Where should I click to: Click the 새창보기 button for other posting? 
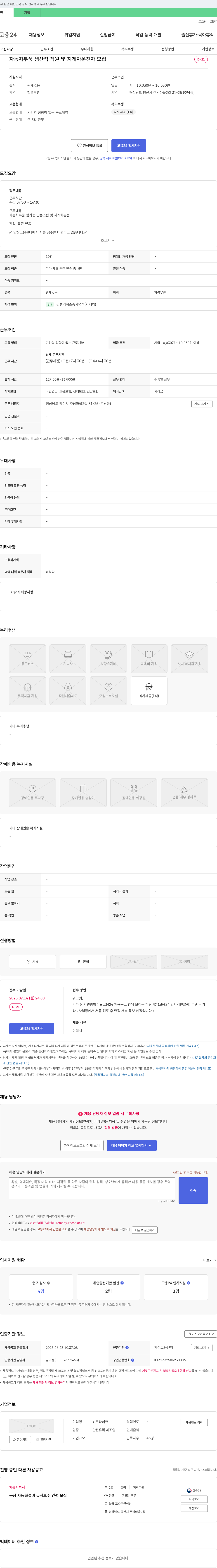click(x=194, y=1508)
